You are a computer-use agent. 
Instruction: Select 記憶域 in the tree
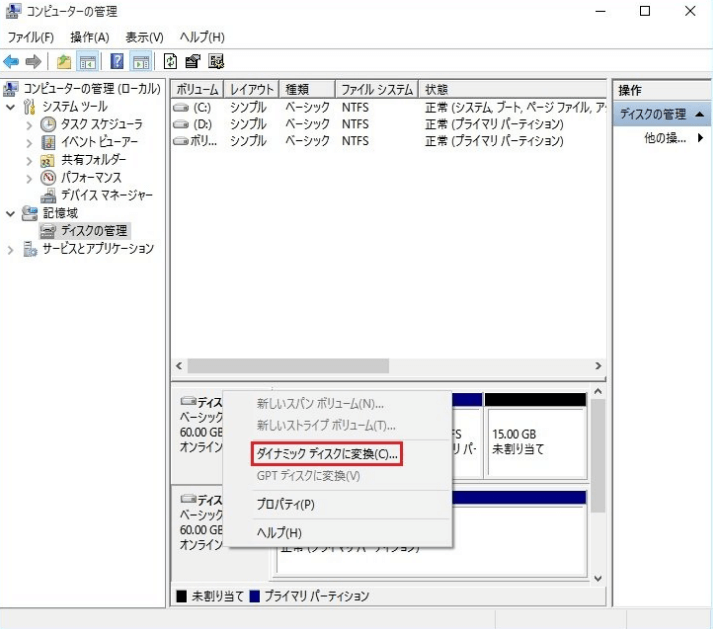60,213
